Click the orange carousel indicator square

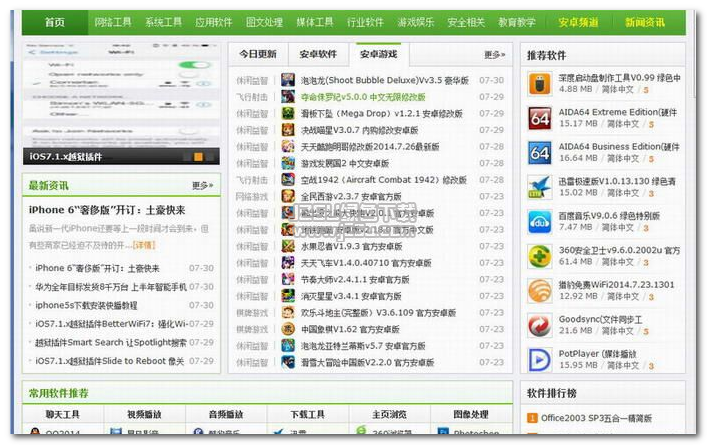198,157
